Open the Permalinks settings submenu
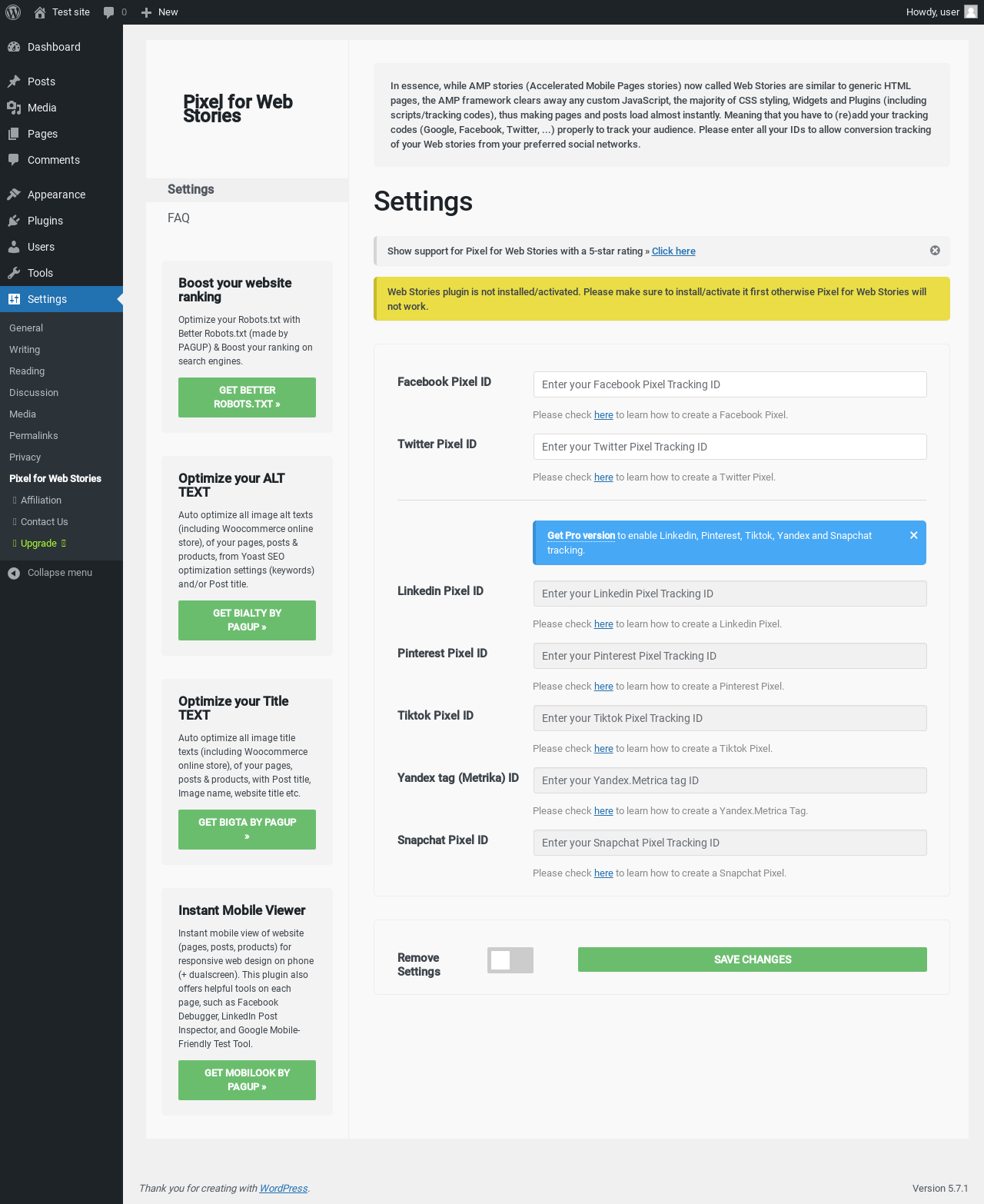The image size is (984, 1204). [34, 436]
